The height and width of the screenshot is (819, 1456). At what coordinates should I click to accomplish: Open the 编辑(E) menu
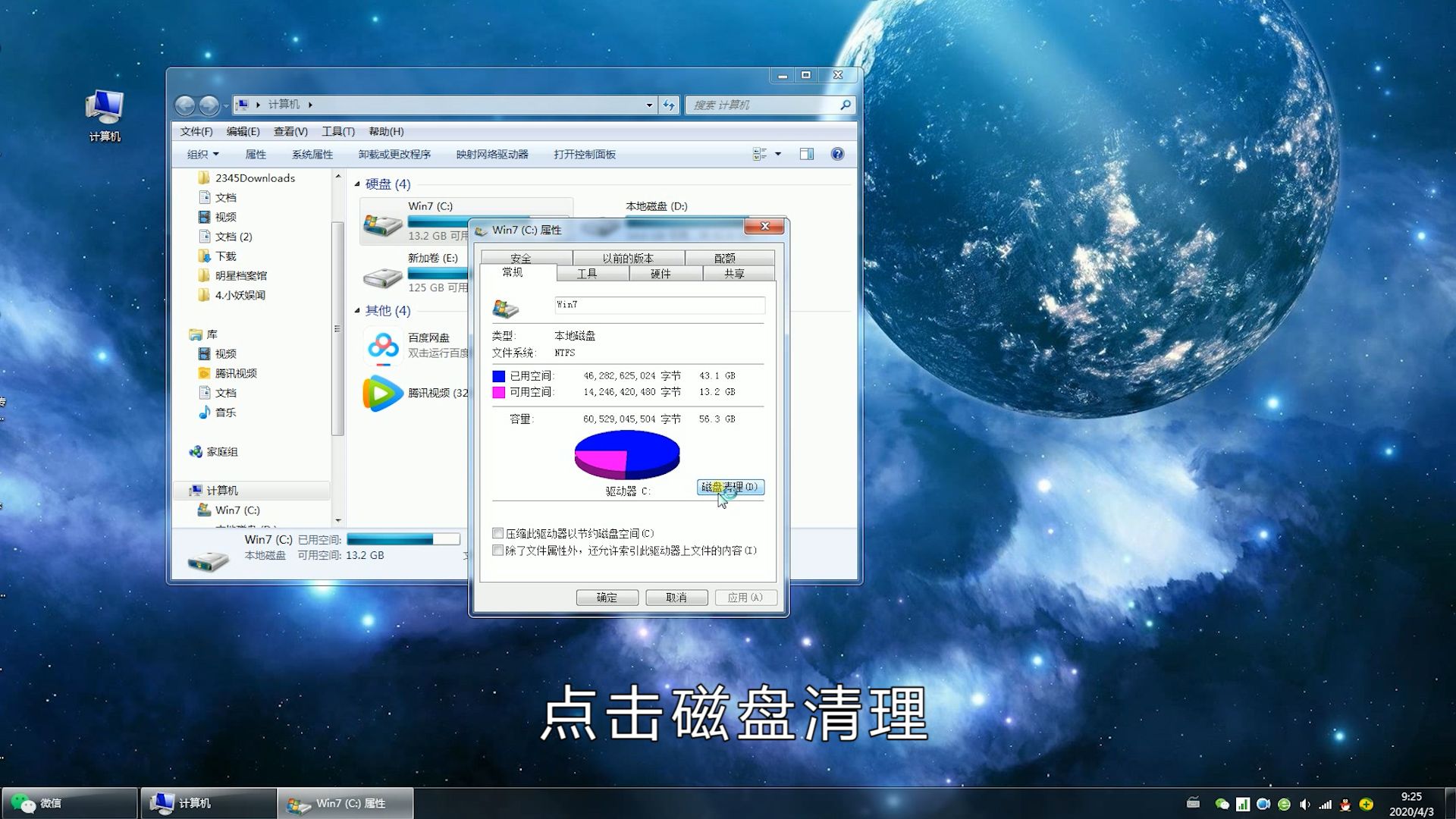pyautogui.click(x=243, y=131)
